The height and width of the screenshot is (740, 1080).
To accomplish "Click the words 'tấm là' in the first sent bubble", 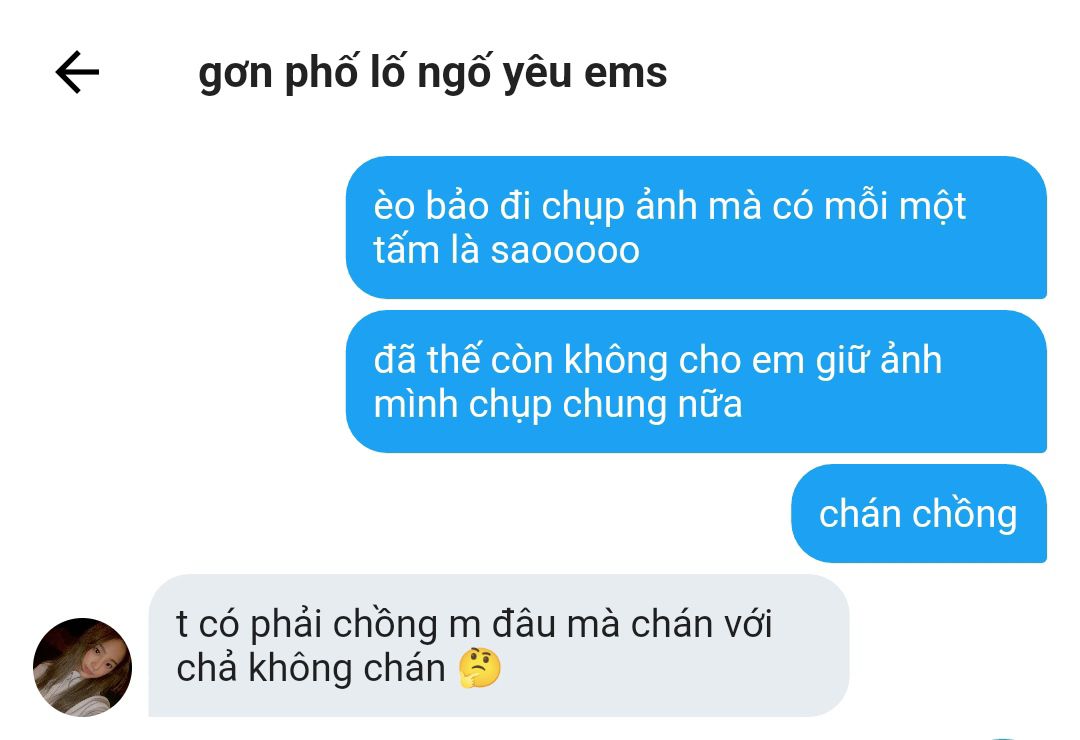I will point(426,249).
